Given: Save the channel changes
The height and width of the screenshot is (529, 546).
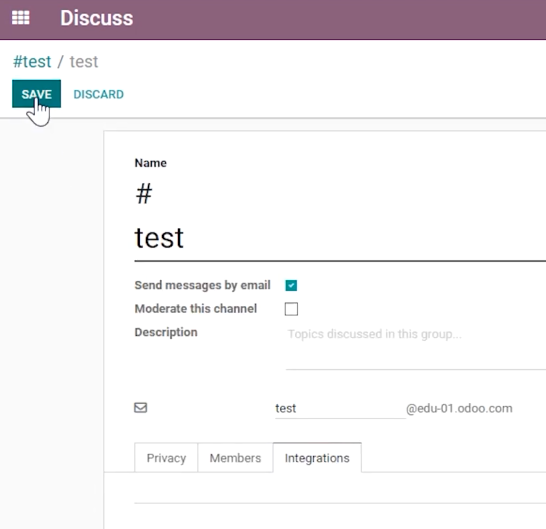Looking at the screenshot, I should 37,94.
